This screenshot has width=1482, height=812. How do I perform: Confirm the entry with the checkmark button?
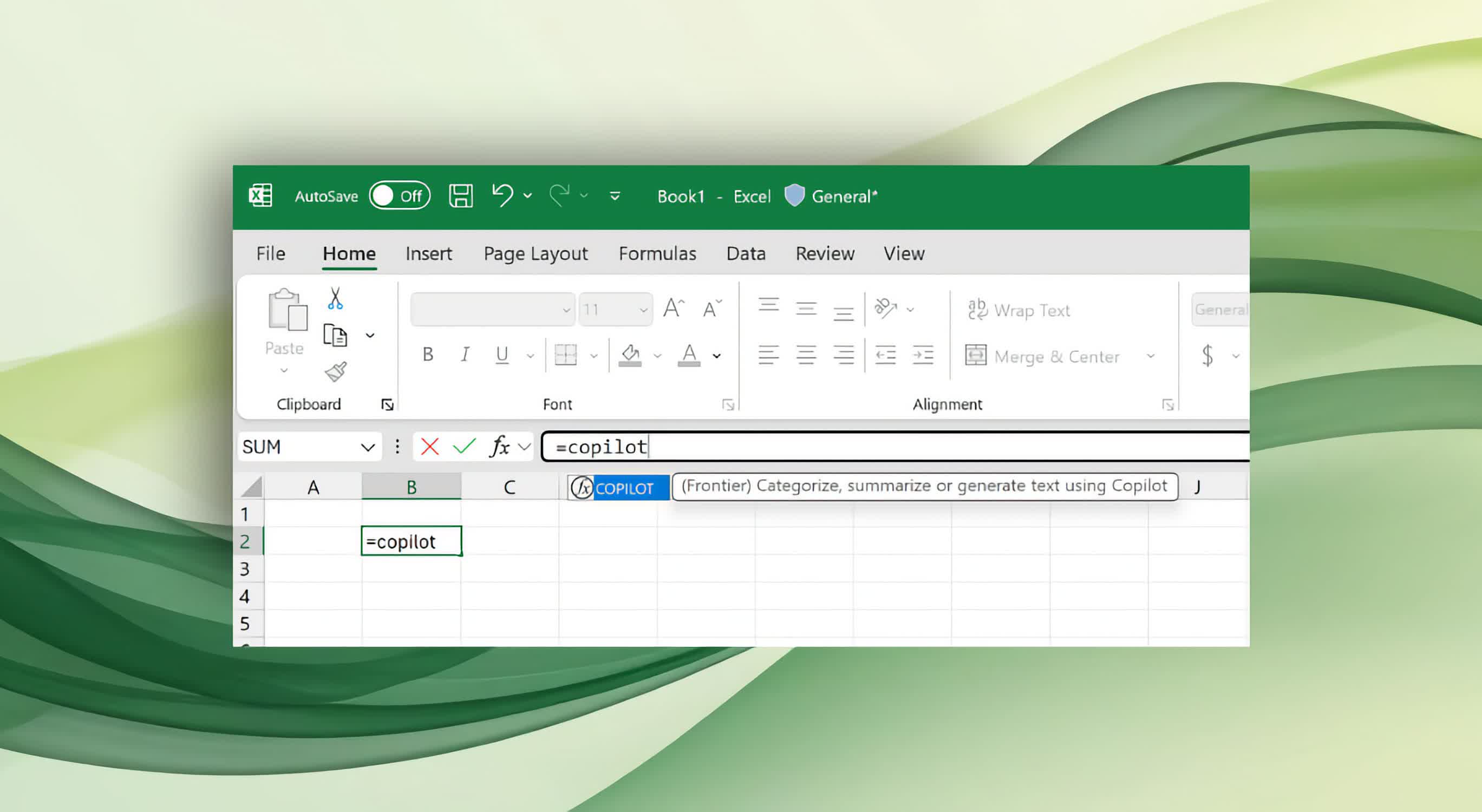point(463,446)
